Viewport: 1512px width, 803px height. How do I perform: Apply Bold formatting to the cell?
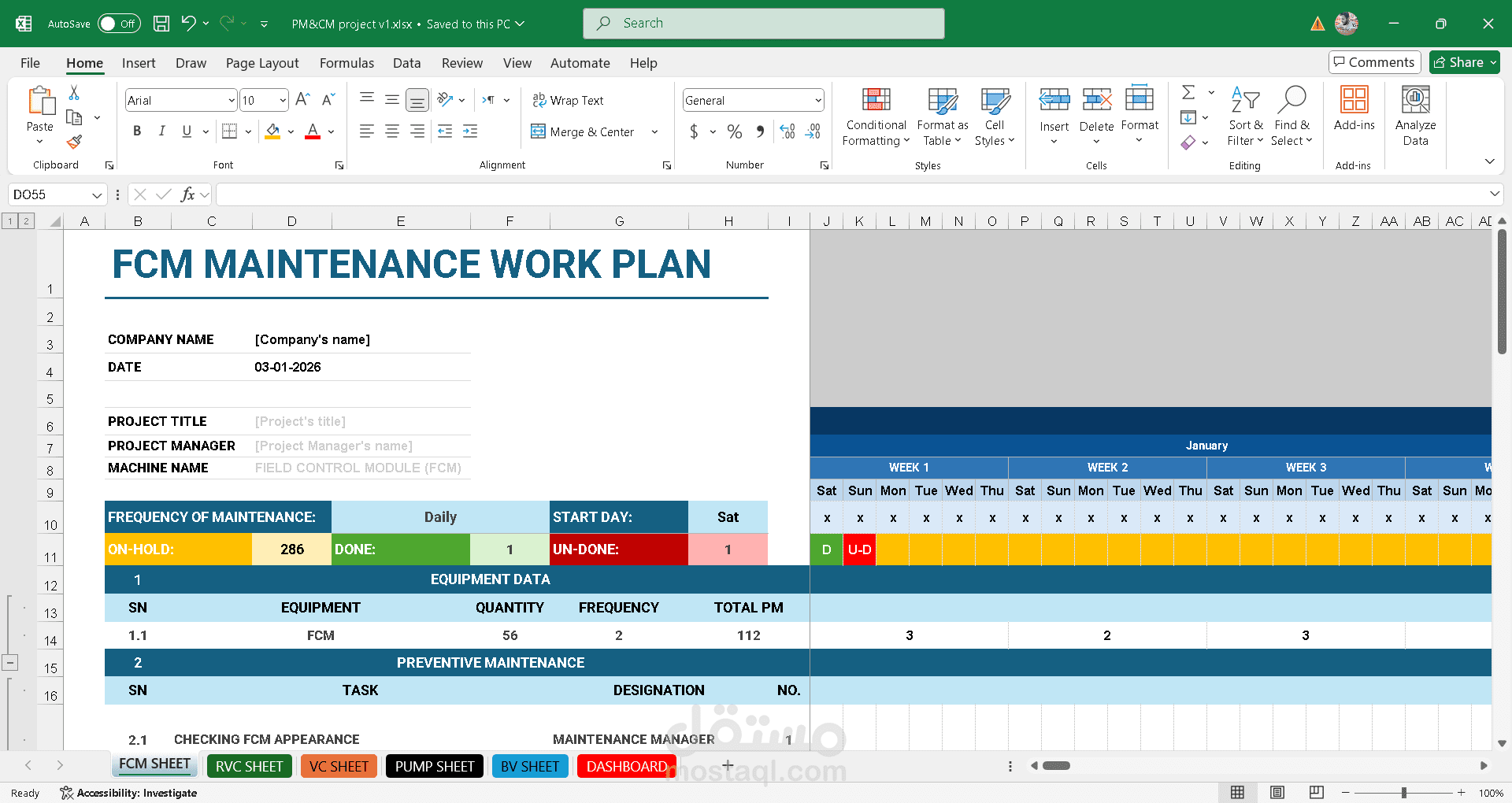pyautogui.click(x=137, y=131)
